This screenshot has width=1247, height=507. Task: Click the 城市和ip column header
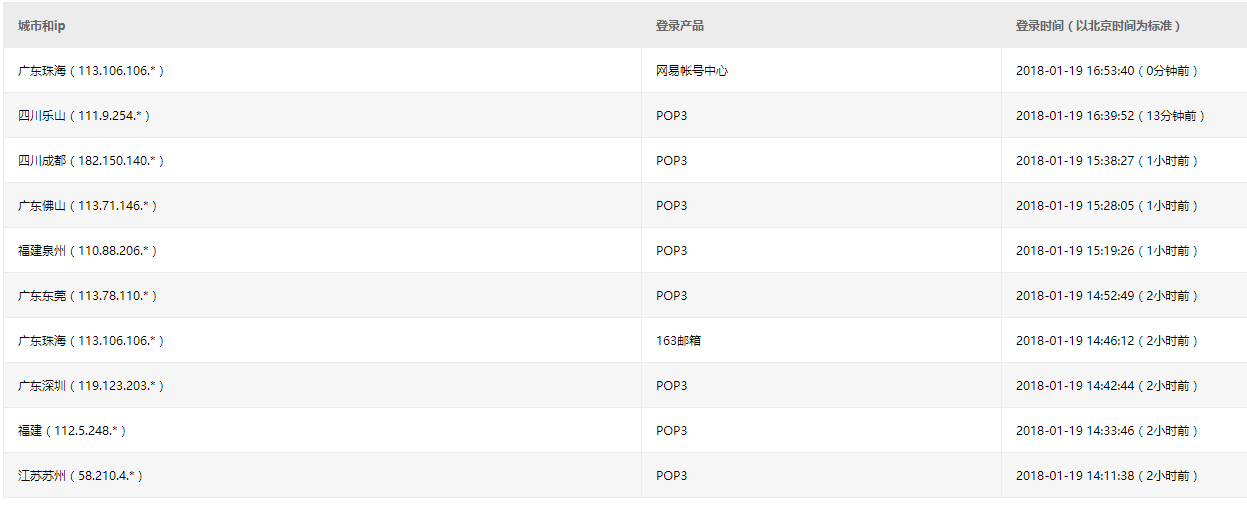tap(41, 26)
